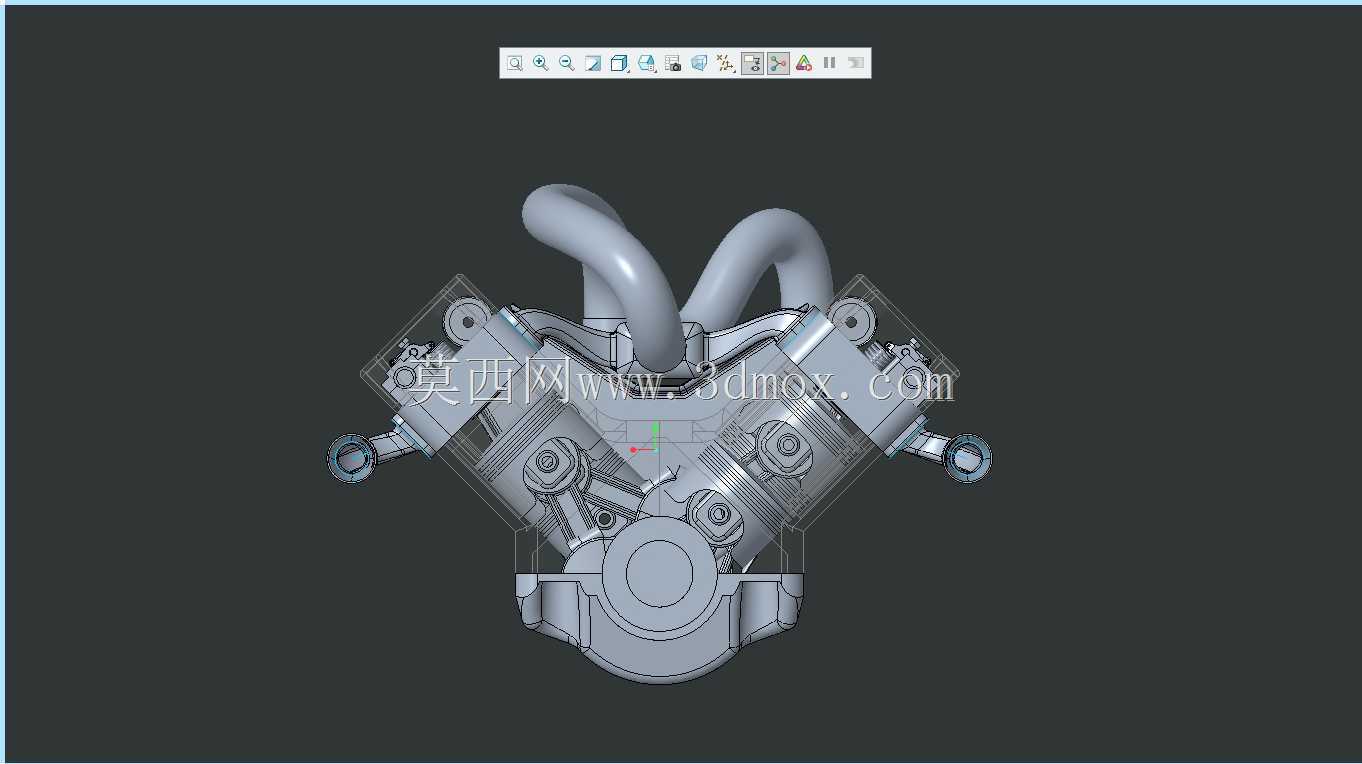This screenshot has height=764, width=1362.
Task: Open the View Manager camera icon
Action: pos(673,63)
